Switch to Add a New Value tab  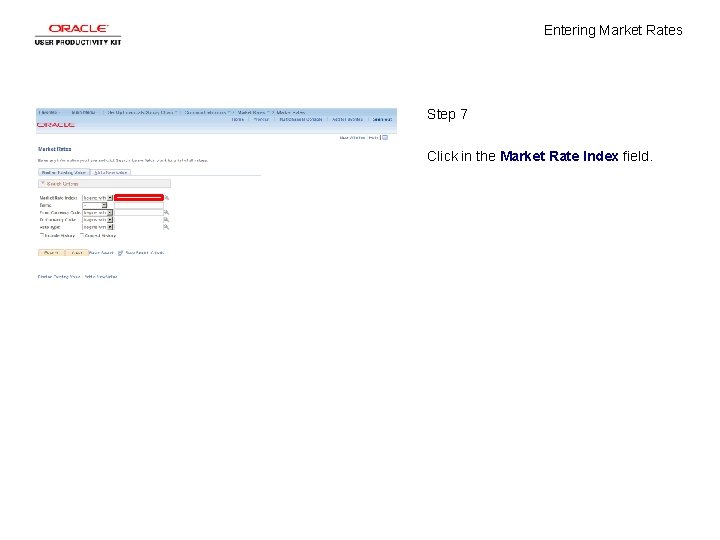click(x=111, y=173)
